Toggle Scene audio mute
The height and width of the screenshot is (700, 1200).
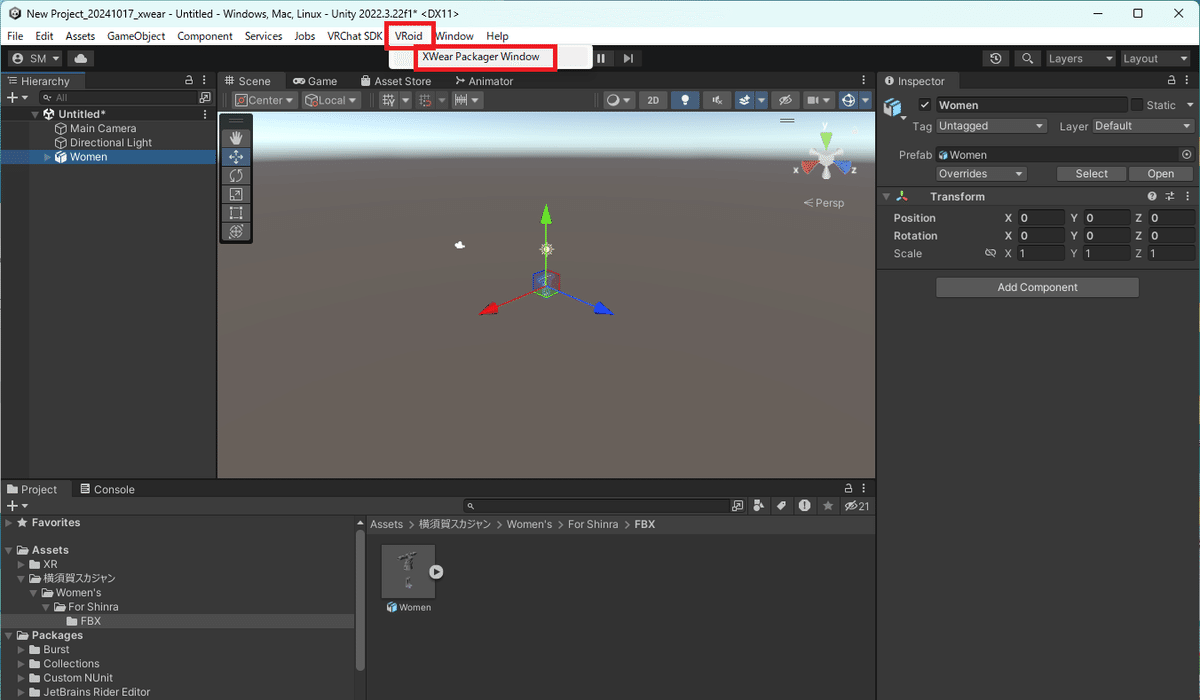716,100
